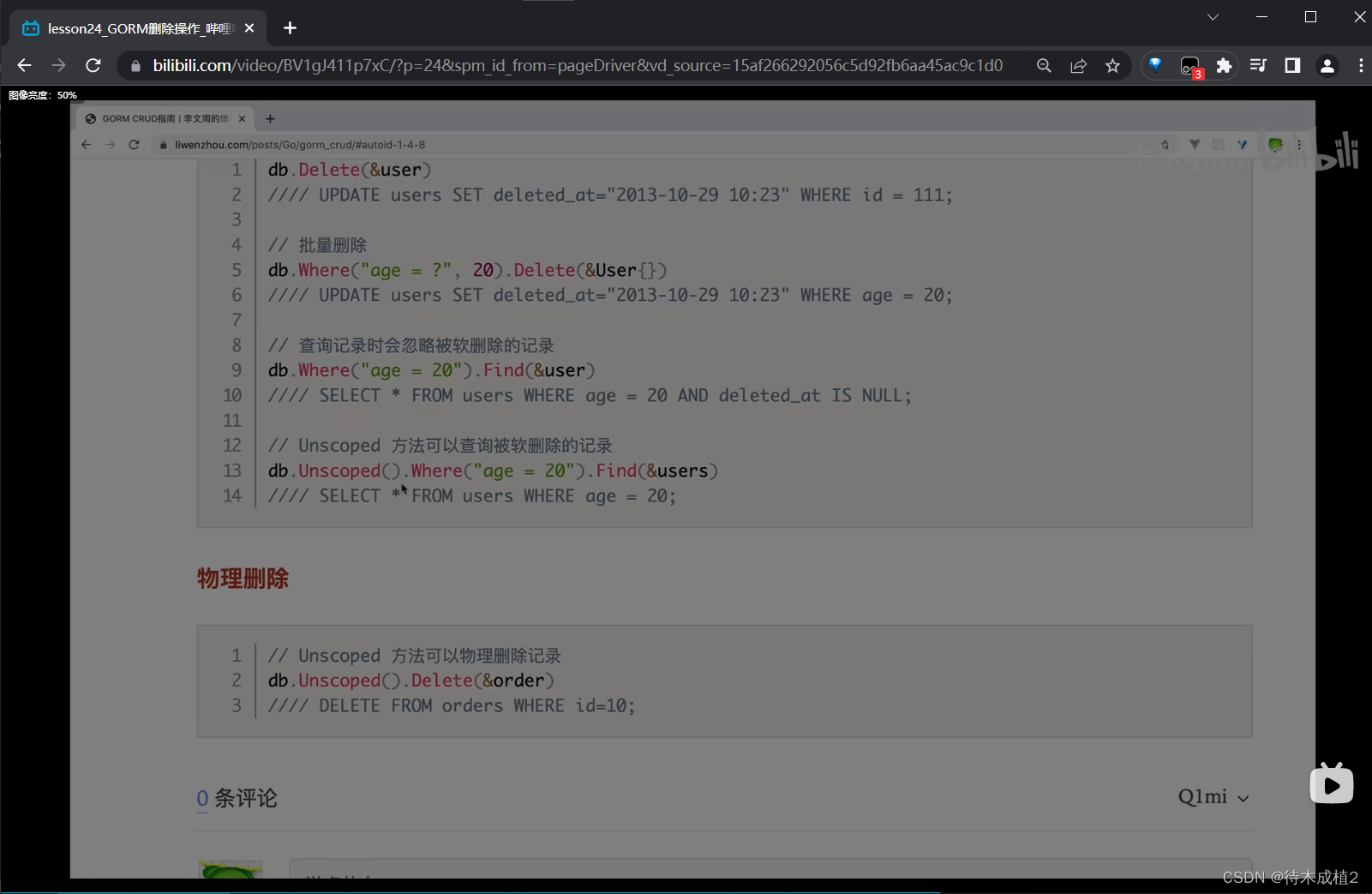Open the Chrome three-dot menu
1372x894 pixels.
[1361, 66]
